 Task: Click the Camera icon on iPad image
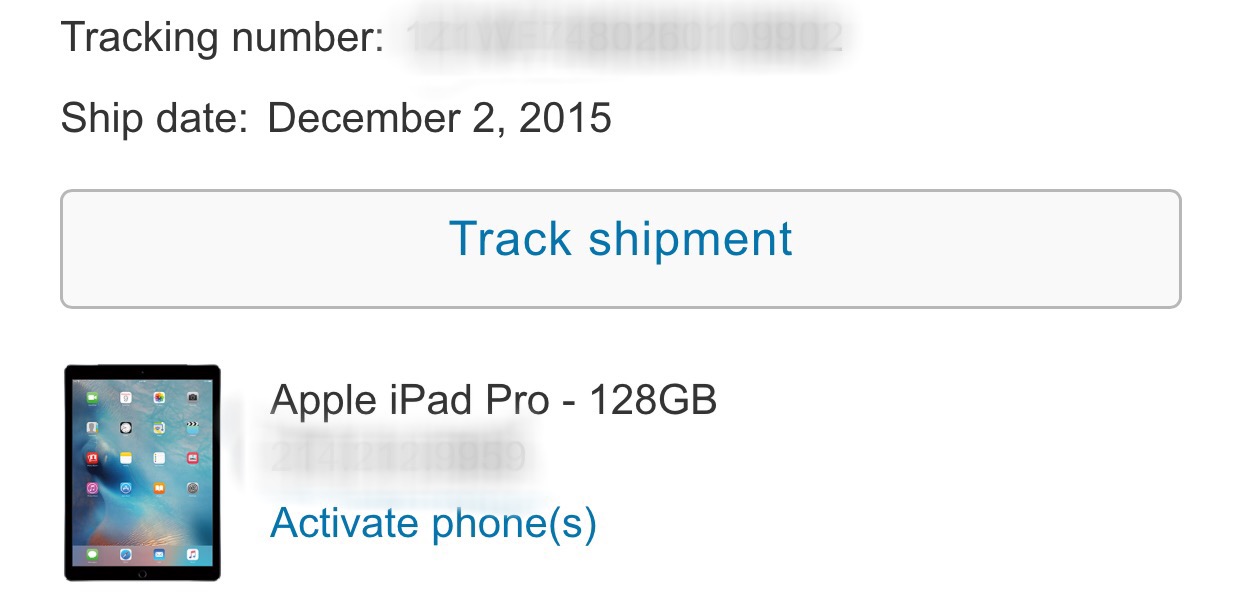pos(193,397)
